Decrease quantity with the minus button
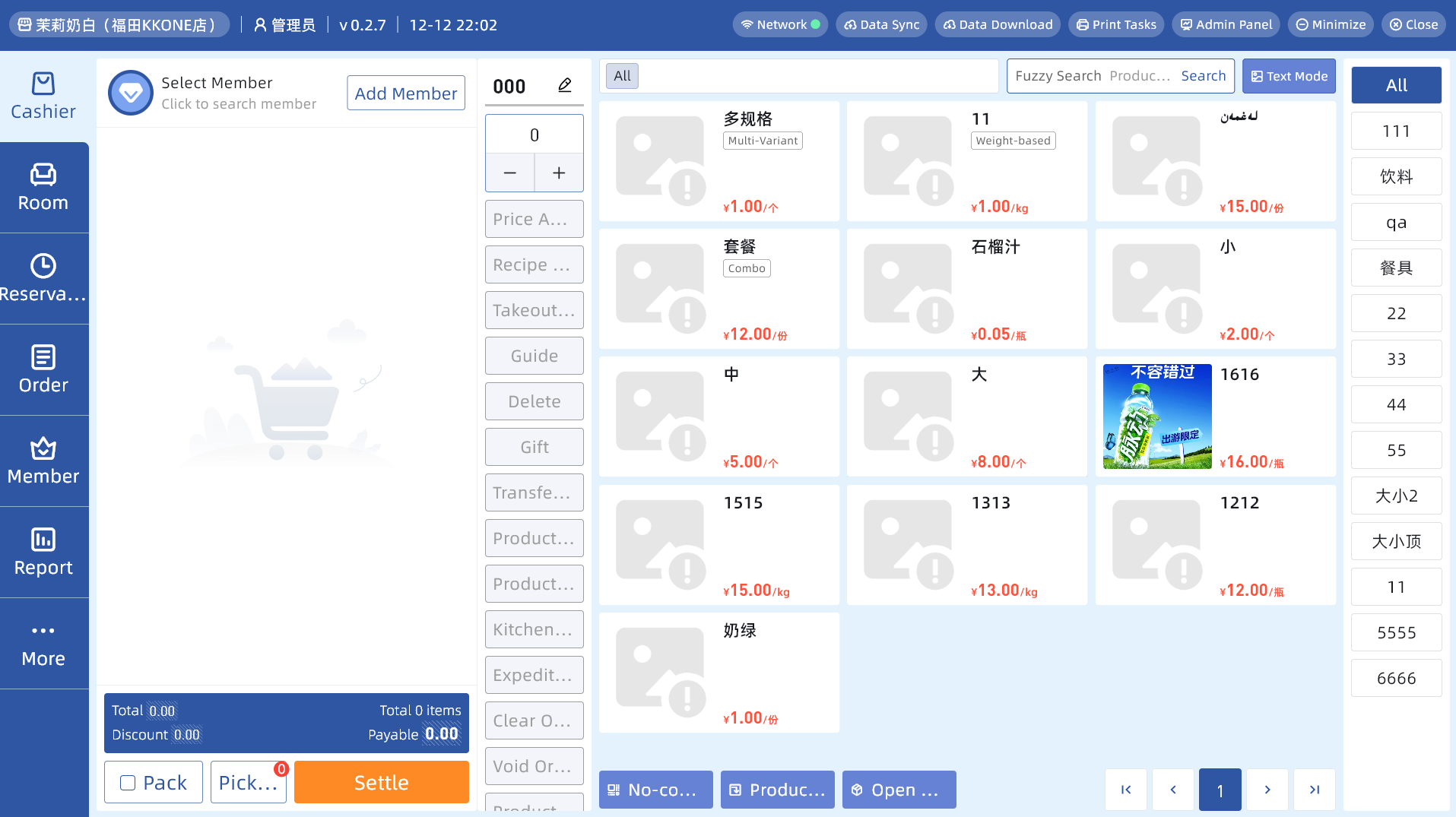The height and width of the screenshot is (817, 1456). click(510, 173)
